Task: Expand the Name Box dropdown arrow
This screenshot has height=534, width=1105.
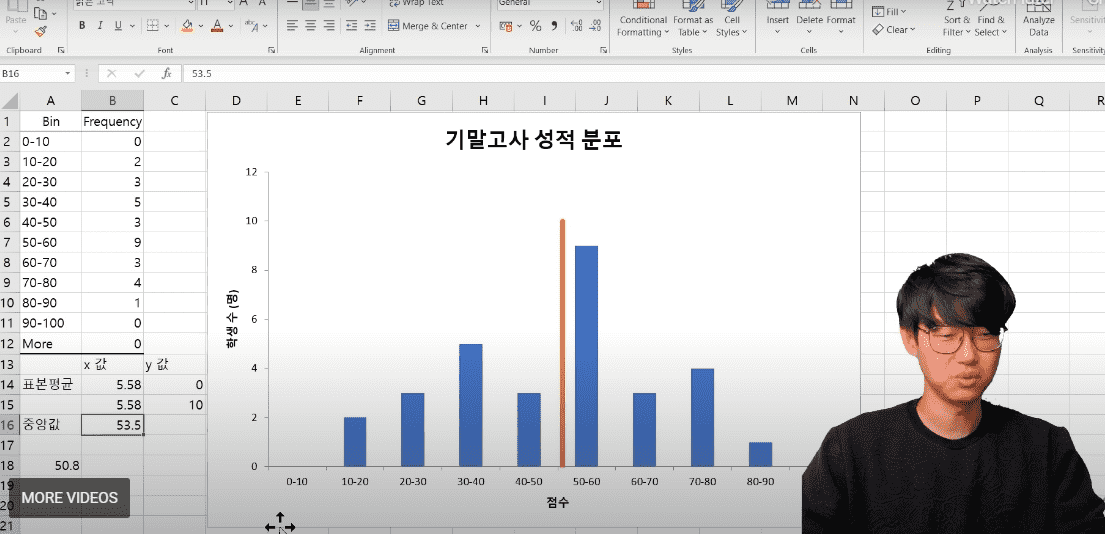Action: coord(68,73)
